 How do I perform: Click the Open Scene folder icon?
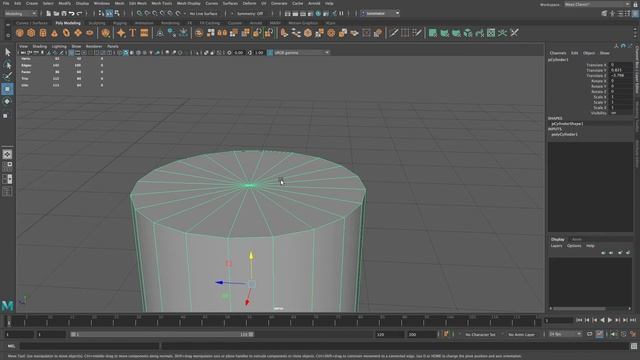(56, 13)
